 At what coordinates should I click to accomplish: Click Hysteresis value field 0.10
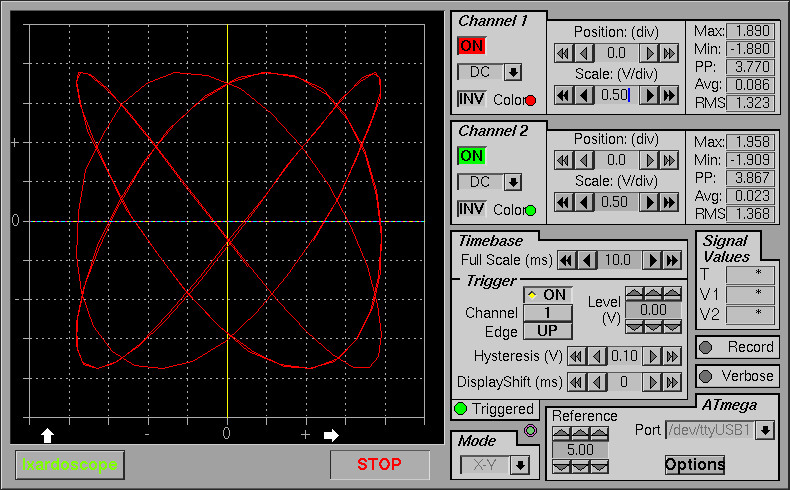(x=624, y=357)
